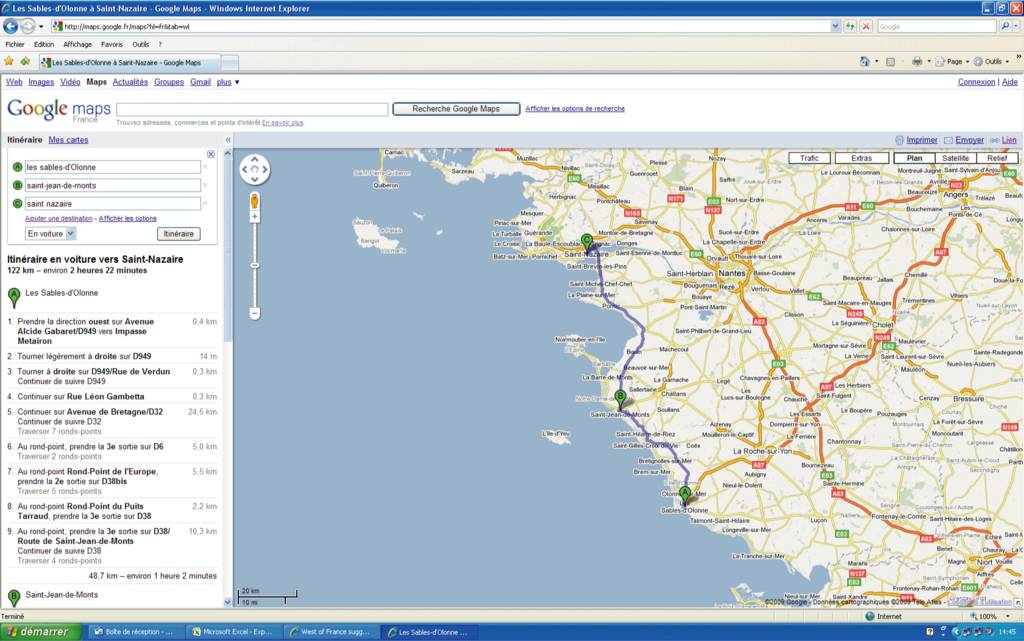Viewport: 1024px width, 641px height.
Task: Click green pin A beside Les Sables-d'Olonne
Action: point(14,298)
